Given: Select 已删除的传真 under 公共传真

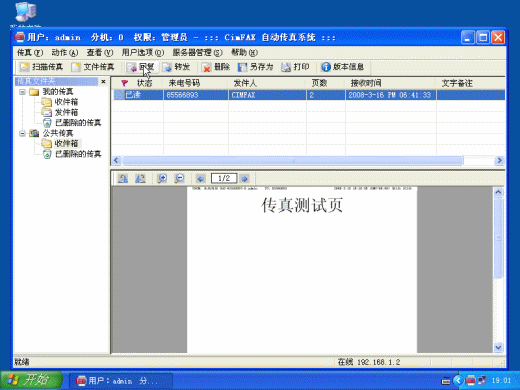Looking at the screenshot, I should (x=78, y=154).
